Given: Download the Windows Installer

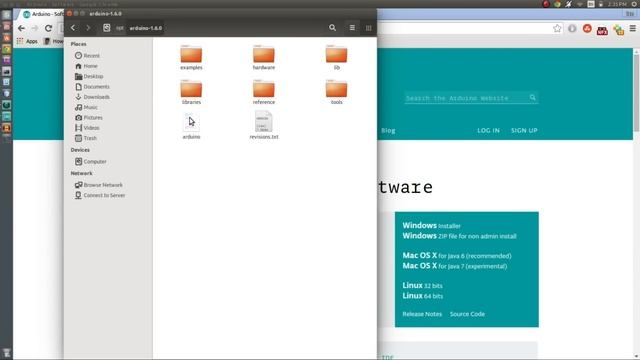Looking at the screenshot, I should coord(431,225).
